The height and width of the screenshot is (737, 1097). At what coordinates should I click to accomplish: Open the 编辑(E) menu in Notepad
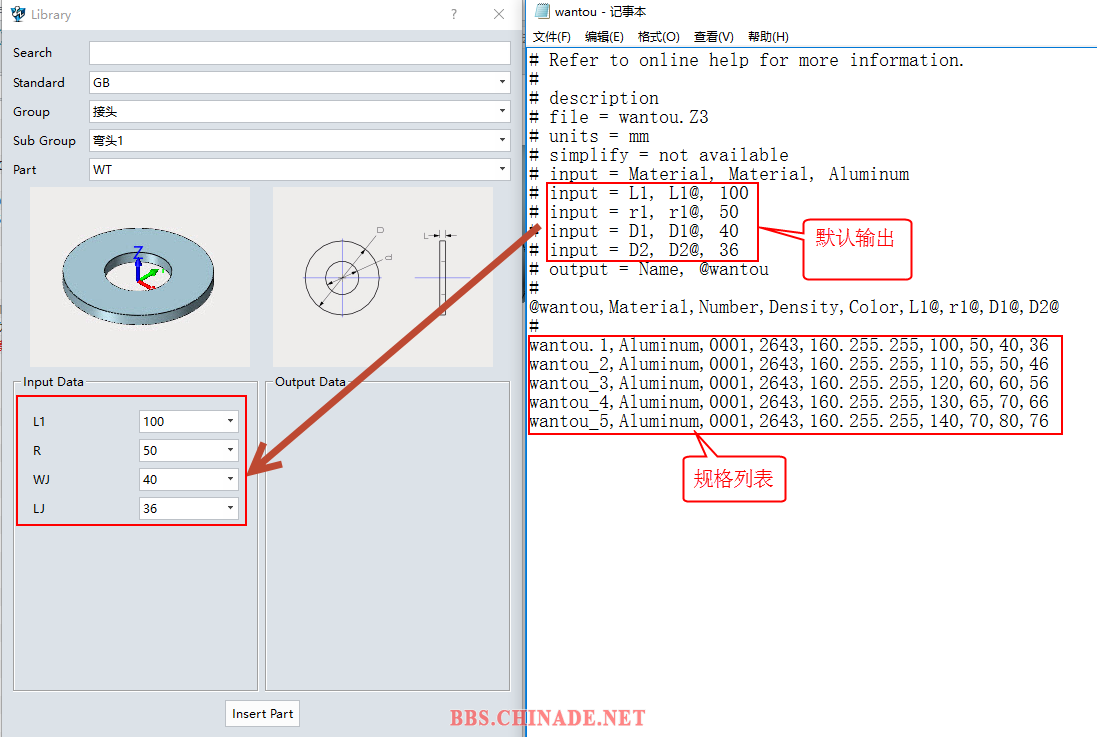point(604,37)
